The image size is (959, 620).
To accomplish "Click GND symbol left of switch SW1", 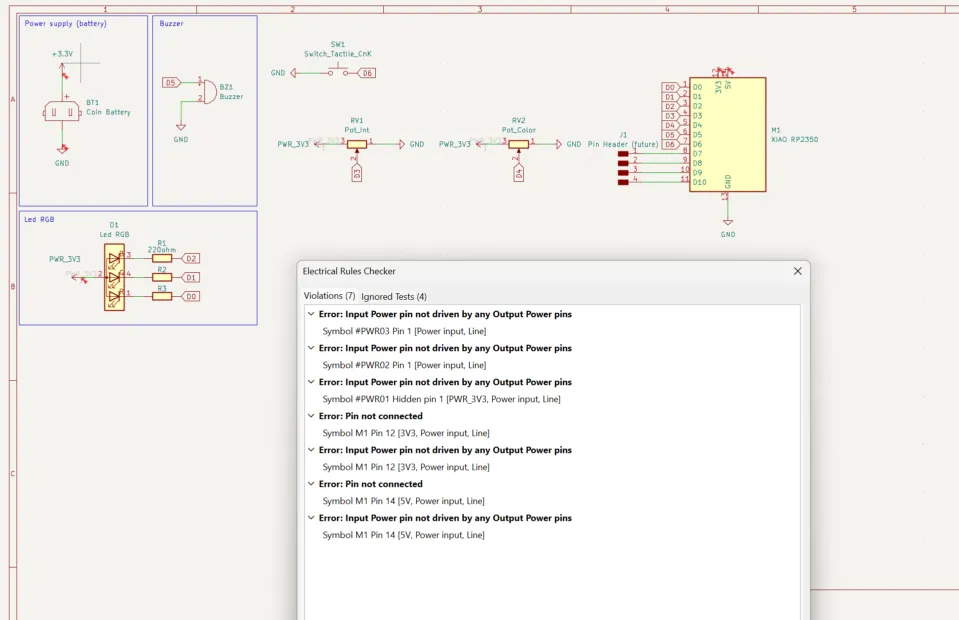I will (294, 73).
